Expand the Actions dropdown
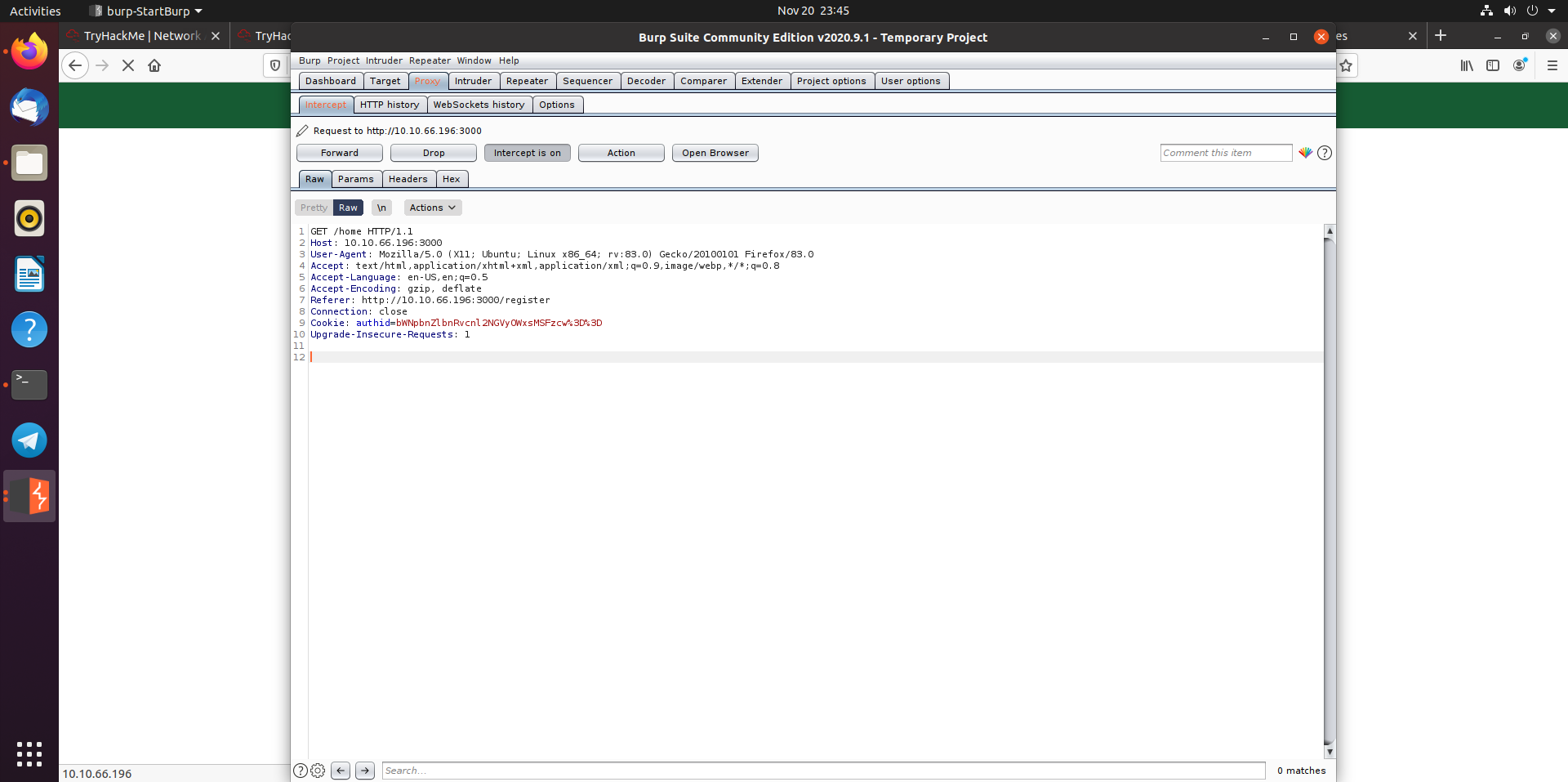 point(433,208)
